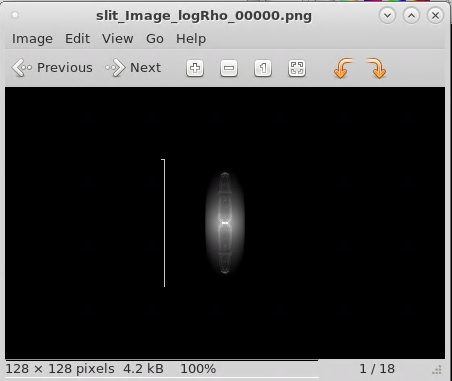Open the Edit menu
This screenshot has height=381, width=452.
77,39
